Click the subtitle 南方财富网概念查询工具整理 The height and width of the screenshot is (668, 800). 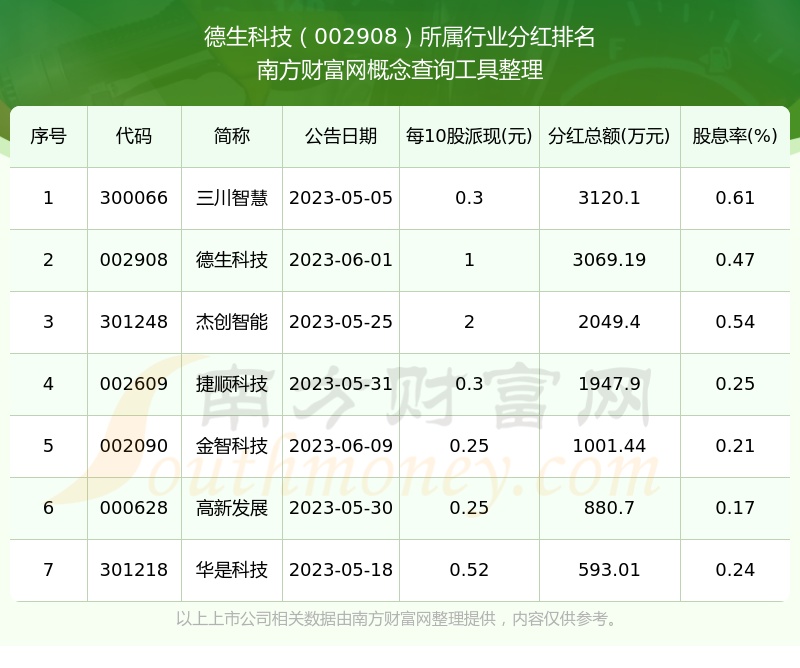pos(399,70)
